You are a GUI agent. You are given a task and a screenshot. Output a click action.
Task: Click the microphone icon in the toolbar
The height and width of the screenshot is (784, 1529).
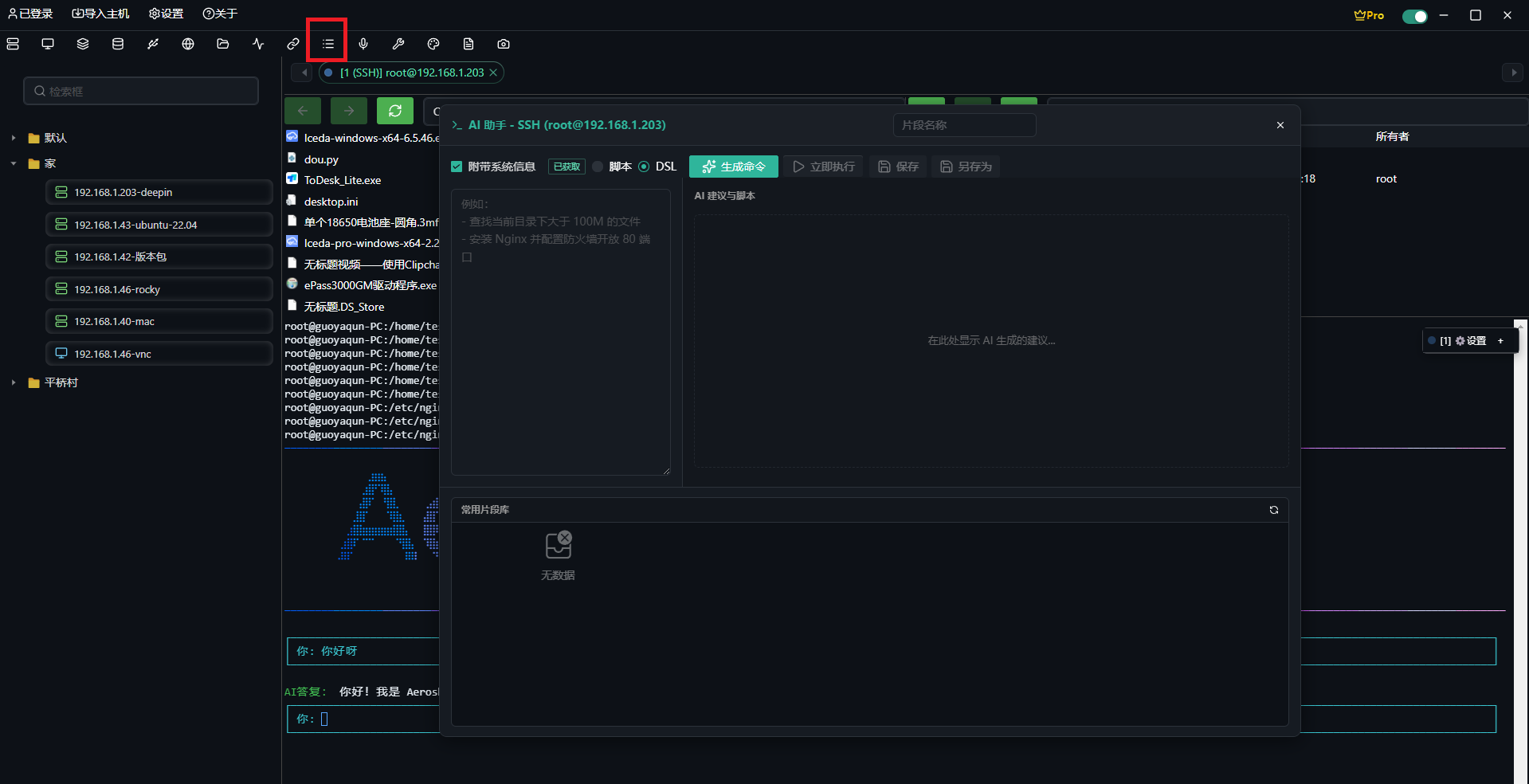point(363,44)
